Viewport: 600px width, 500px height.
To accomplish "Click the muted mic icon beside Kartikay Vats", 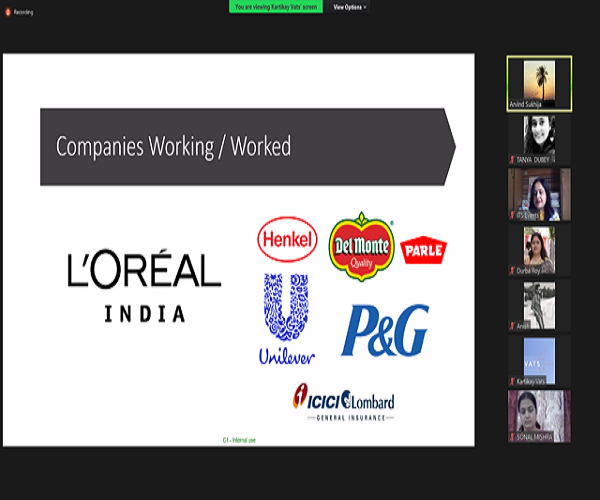I will click(512, 381).
